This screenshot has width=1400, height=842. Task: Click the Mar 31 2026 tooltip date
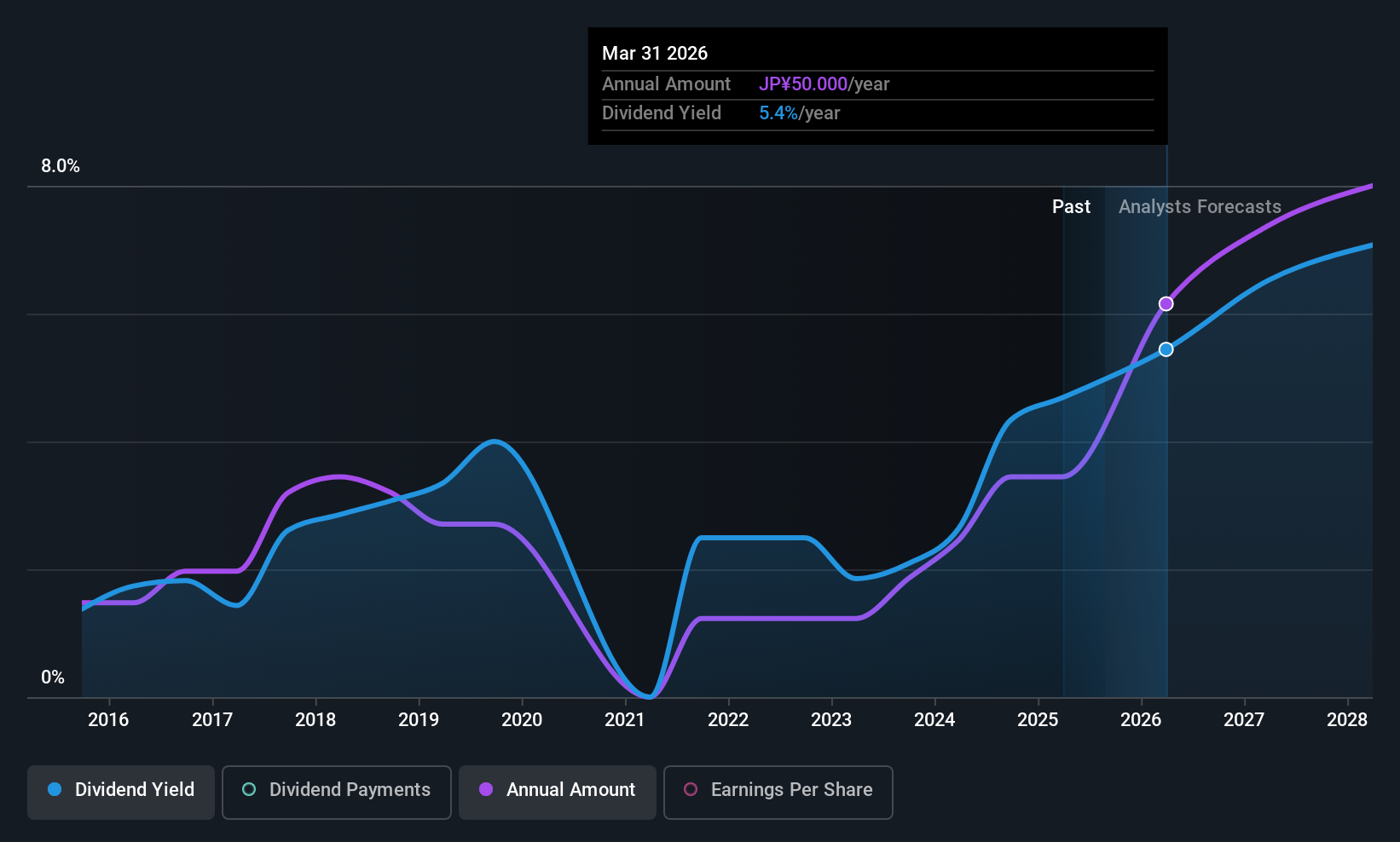pyautogui.click(x=655, y=54)
